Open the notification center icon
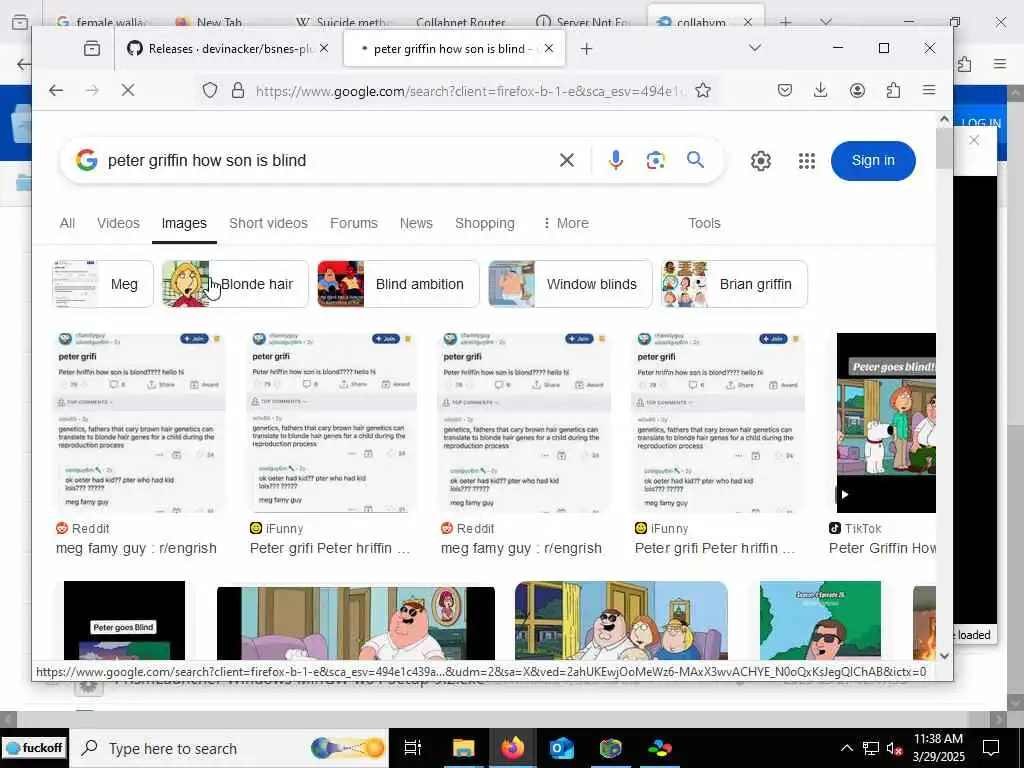This screenshot has height=768, width=1024. click(x=991, y=748)
